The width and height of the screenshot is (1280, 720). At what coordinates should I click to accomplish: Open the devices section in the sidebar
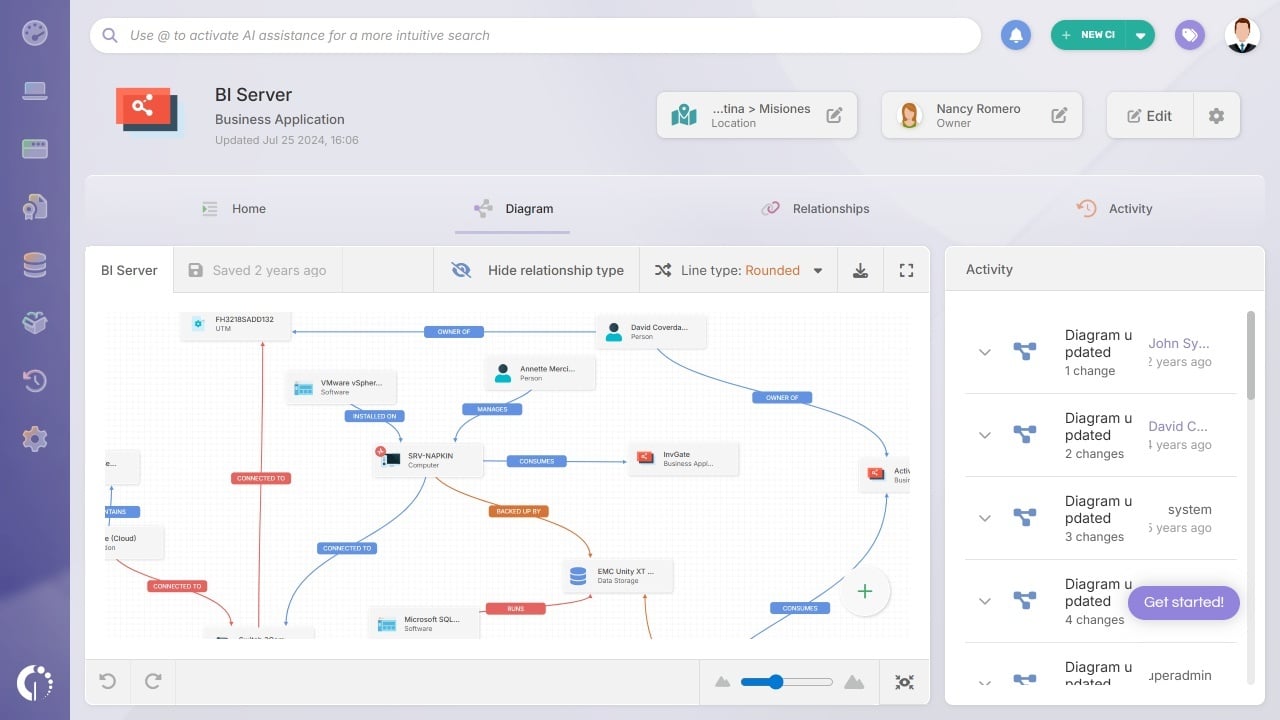pyautogui.click(x=35, y=90)
